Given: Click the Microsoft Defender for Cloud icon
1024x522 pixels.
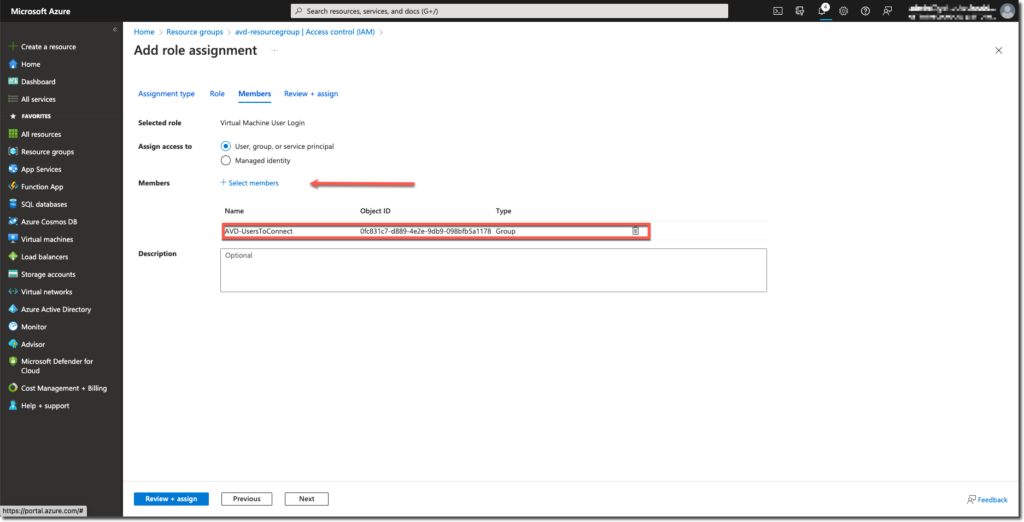Looking at the screenshot, I should (x=12, y=361).
